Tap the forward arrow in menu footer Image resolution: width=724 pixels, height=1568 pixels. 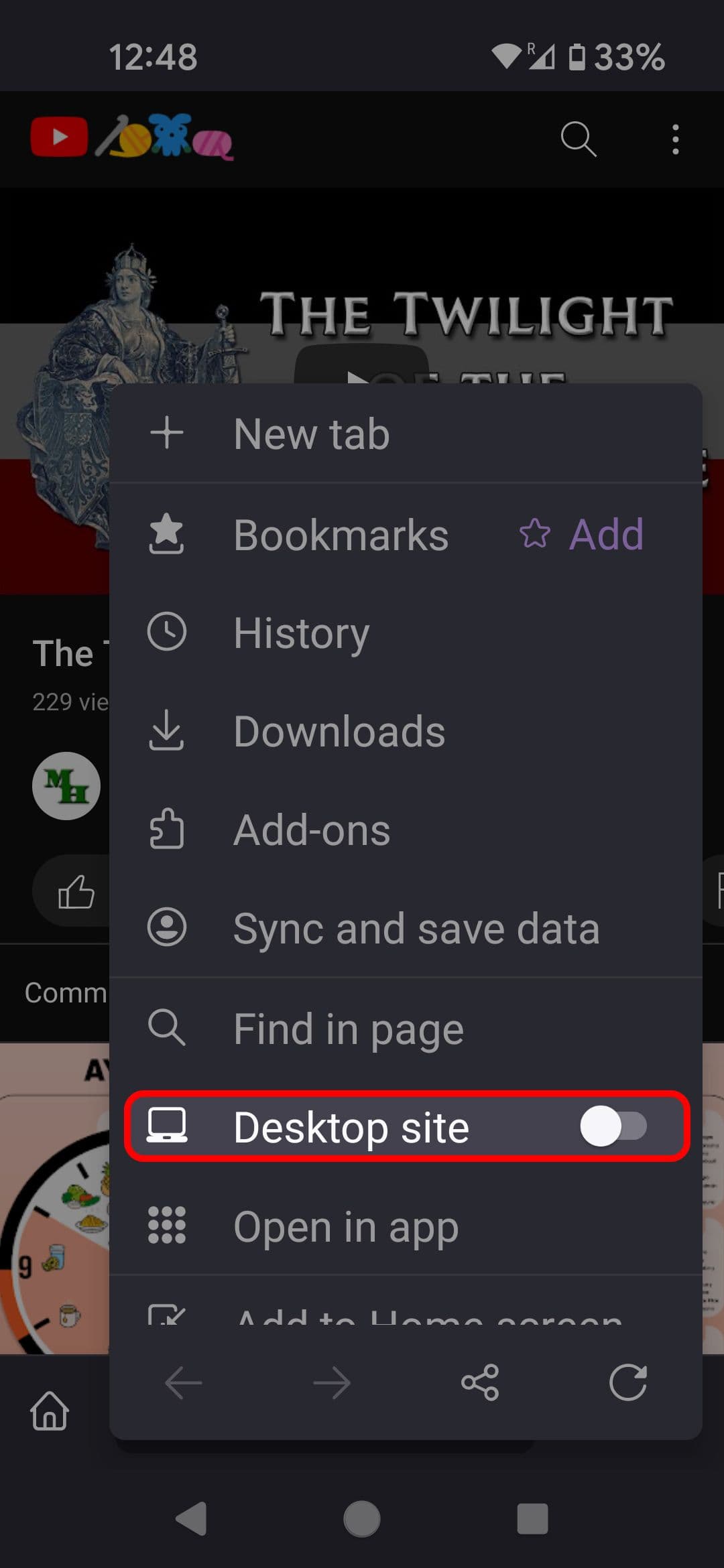332,1382
